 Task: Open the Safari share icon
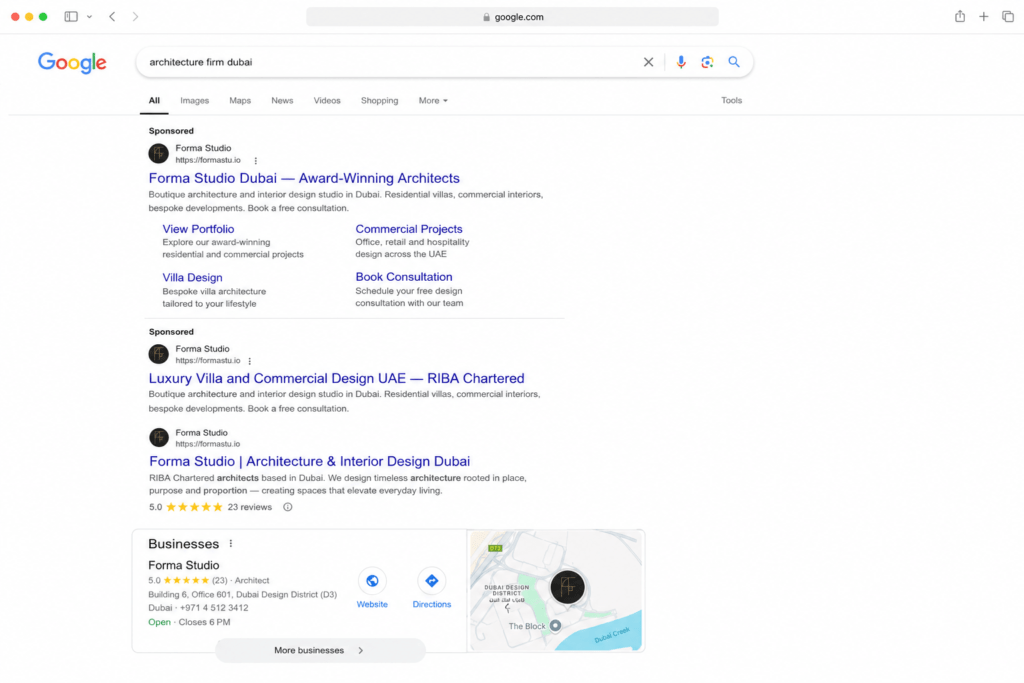coord(959,16)
